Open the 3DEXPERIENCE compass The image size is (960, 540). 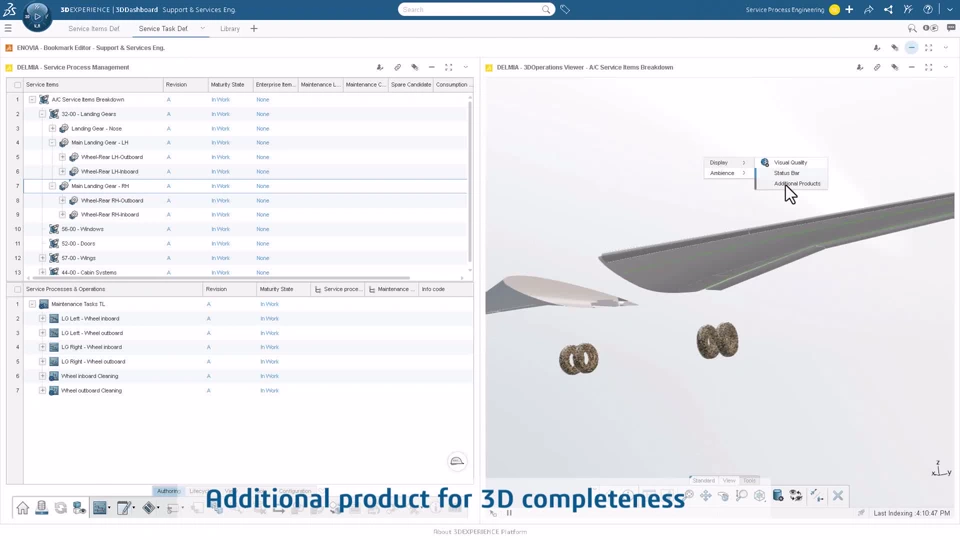[37, 17]
